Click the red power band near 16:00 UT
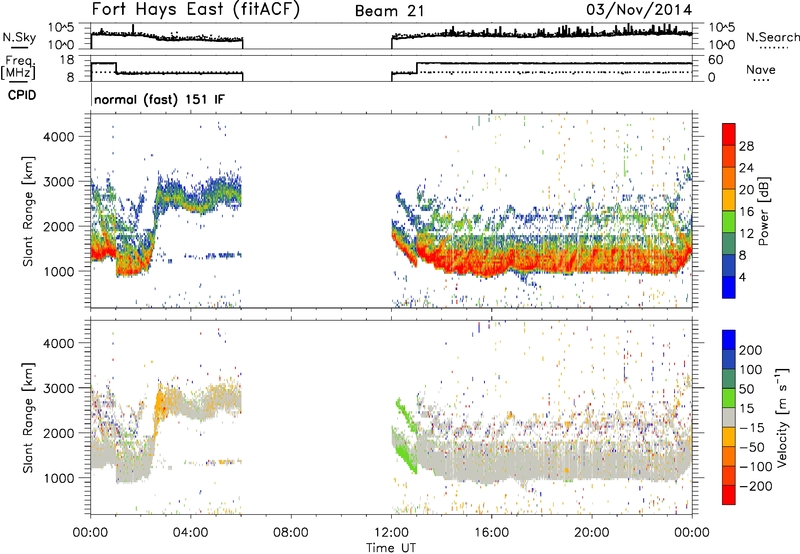The height and width of the screenshot is (554, 800). coord(490,261)
